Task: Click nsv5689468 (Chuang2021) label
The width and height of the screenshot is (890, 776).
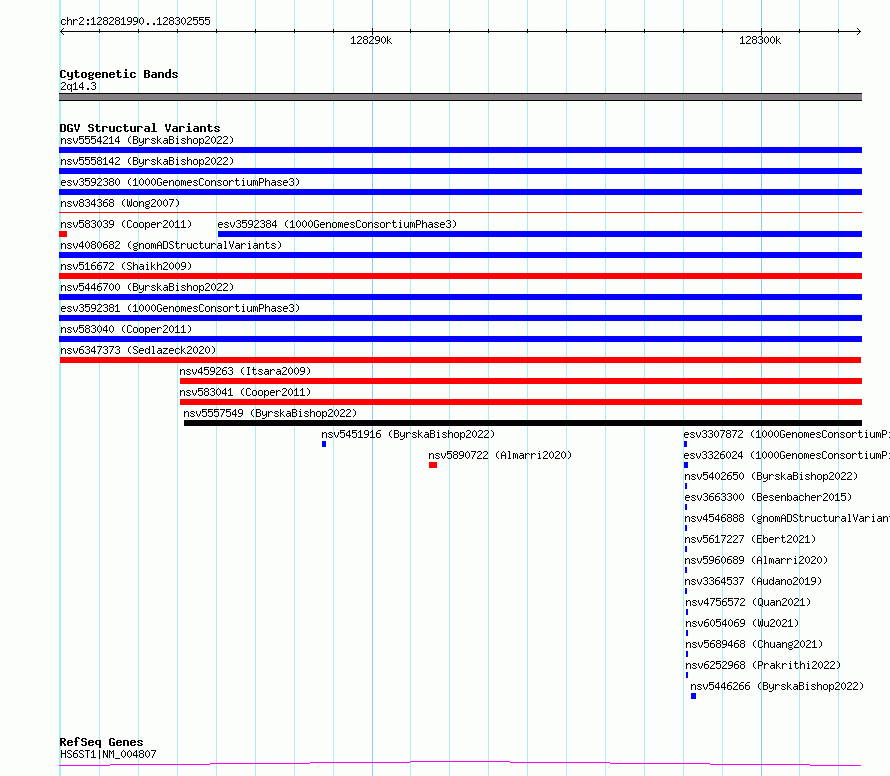Action: [x=754, y=644]
